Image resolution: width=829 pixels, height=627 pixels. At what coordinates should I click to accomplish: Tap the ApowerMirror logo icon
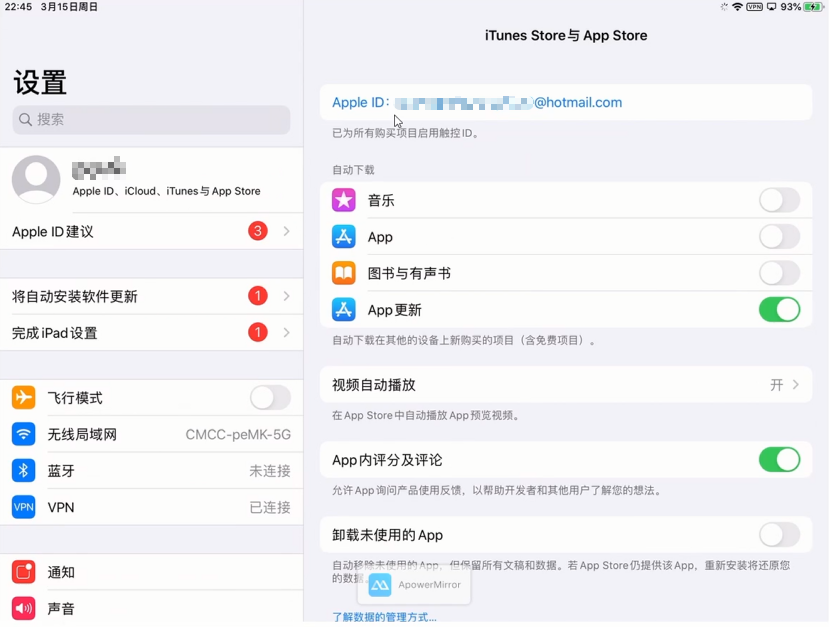380,585
